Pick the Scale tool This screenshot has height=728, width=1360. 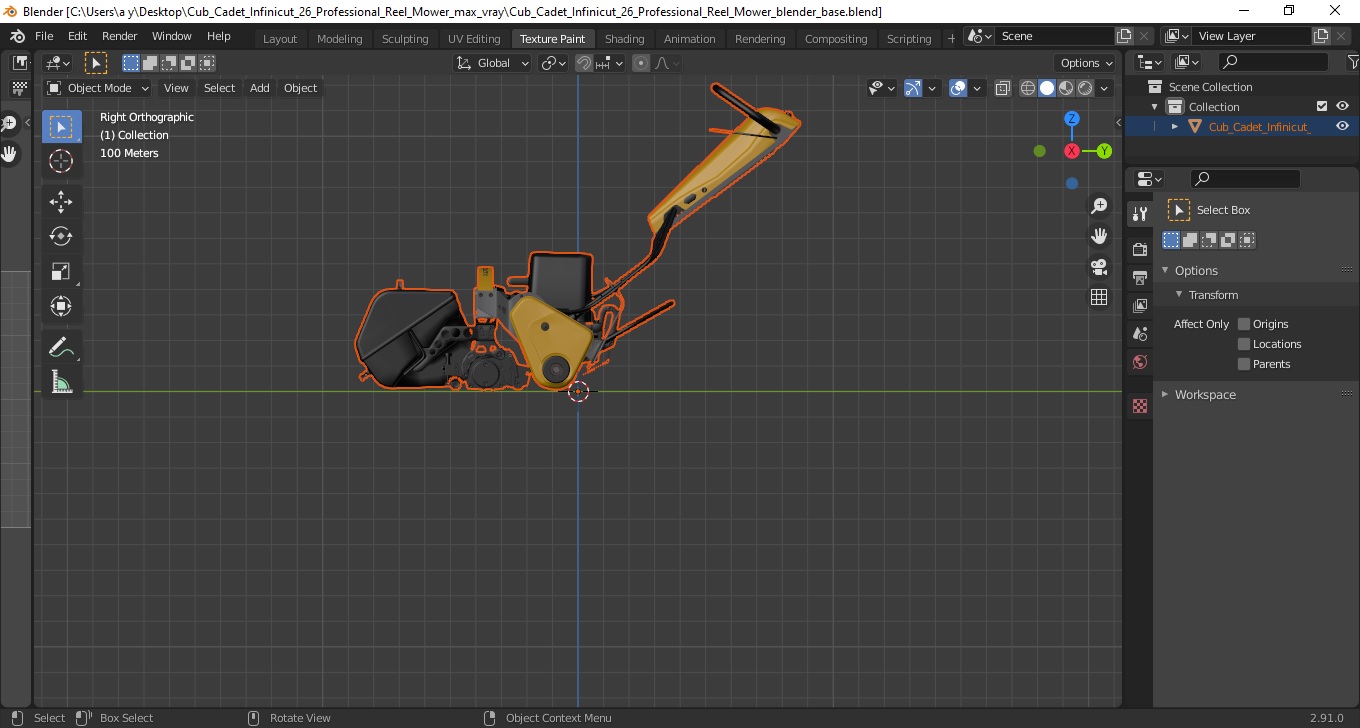point(61,271)
